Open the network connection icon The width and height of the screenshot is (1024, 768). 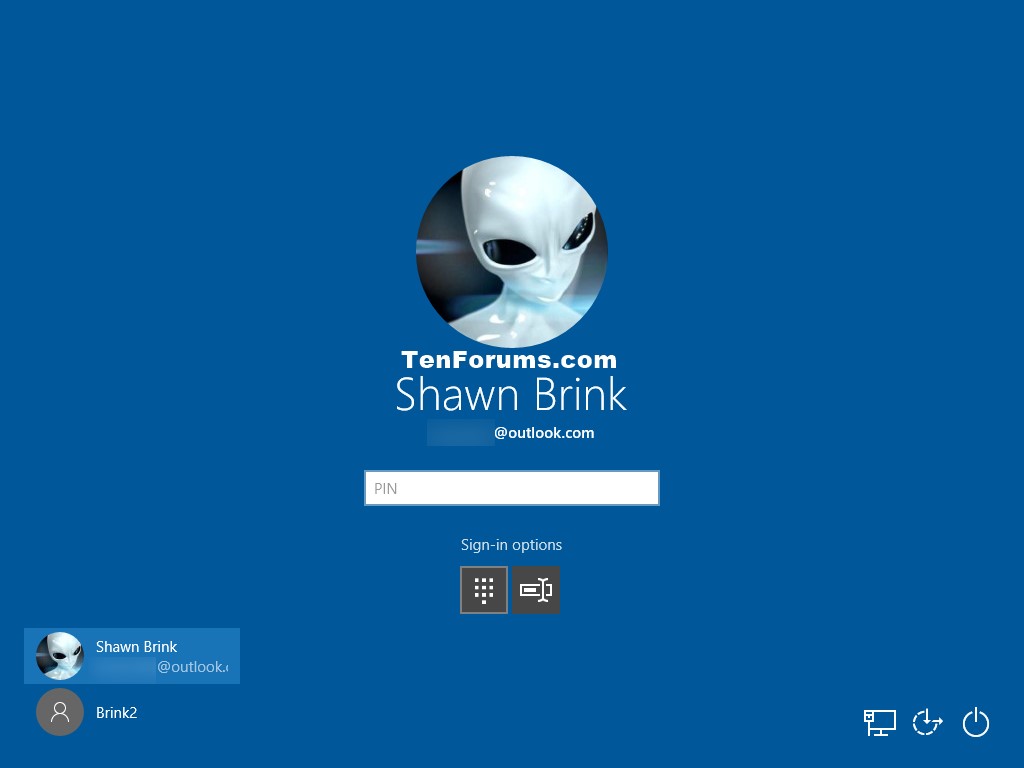(880, 722)
